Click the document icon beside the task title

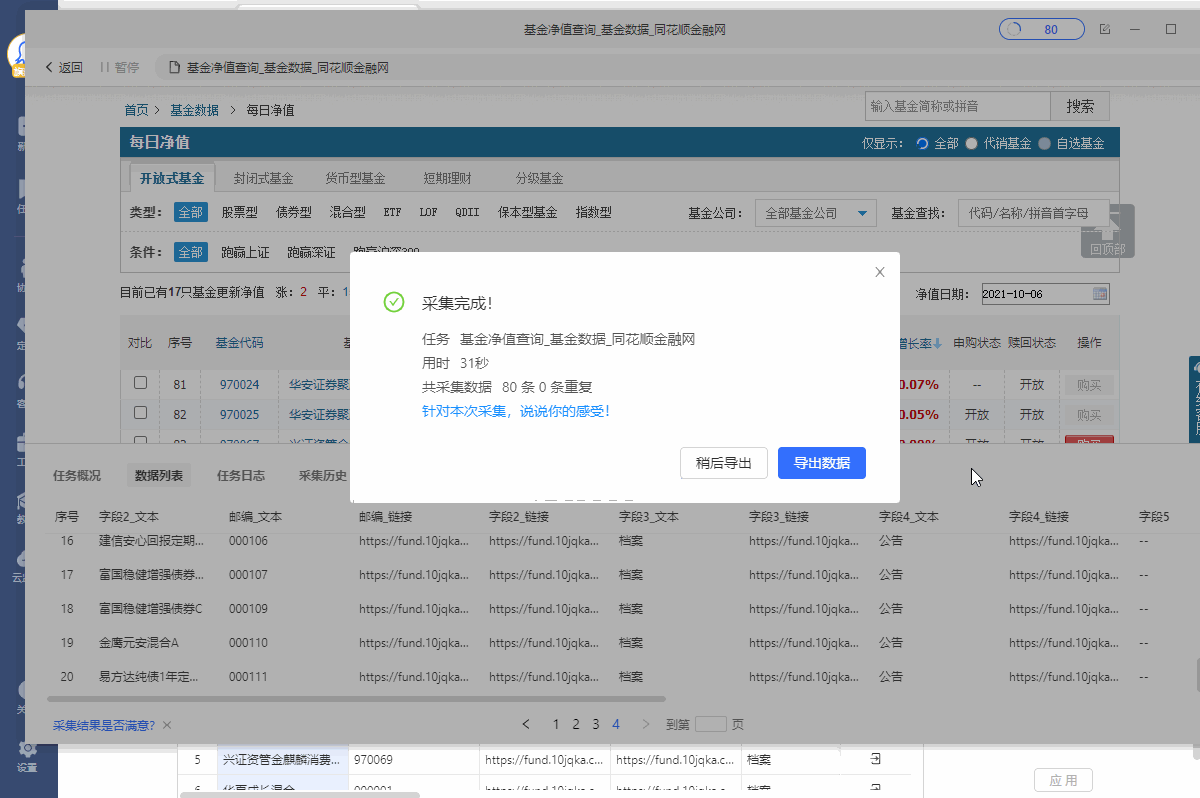pyautogui.click(x=175, y=68)
